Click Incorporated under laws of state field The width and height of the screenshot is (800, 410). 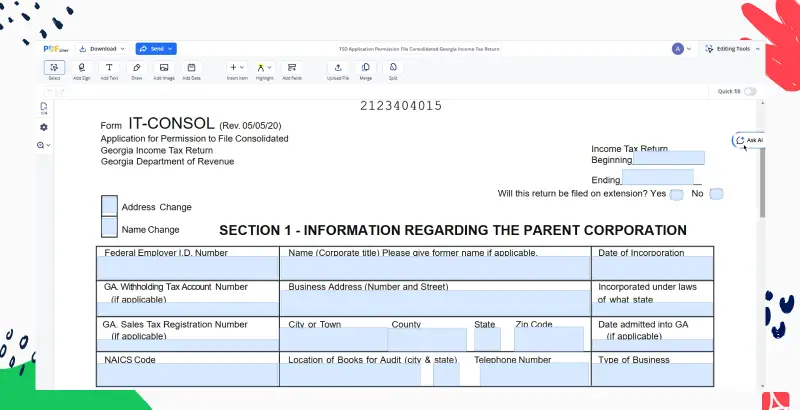click(653, 309)
